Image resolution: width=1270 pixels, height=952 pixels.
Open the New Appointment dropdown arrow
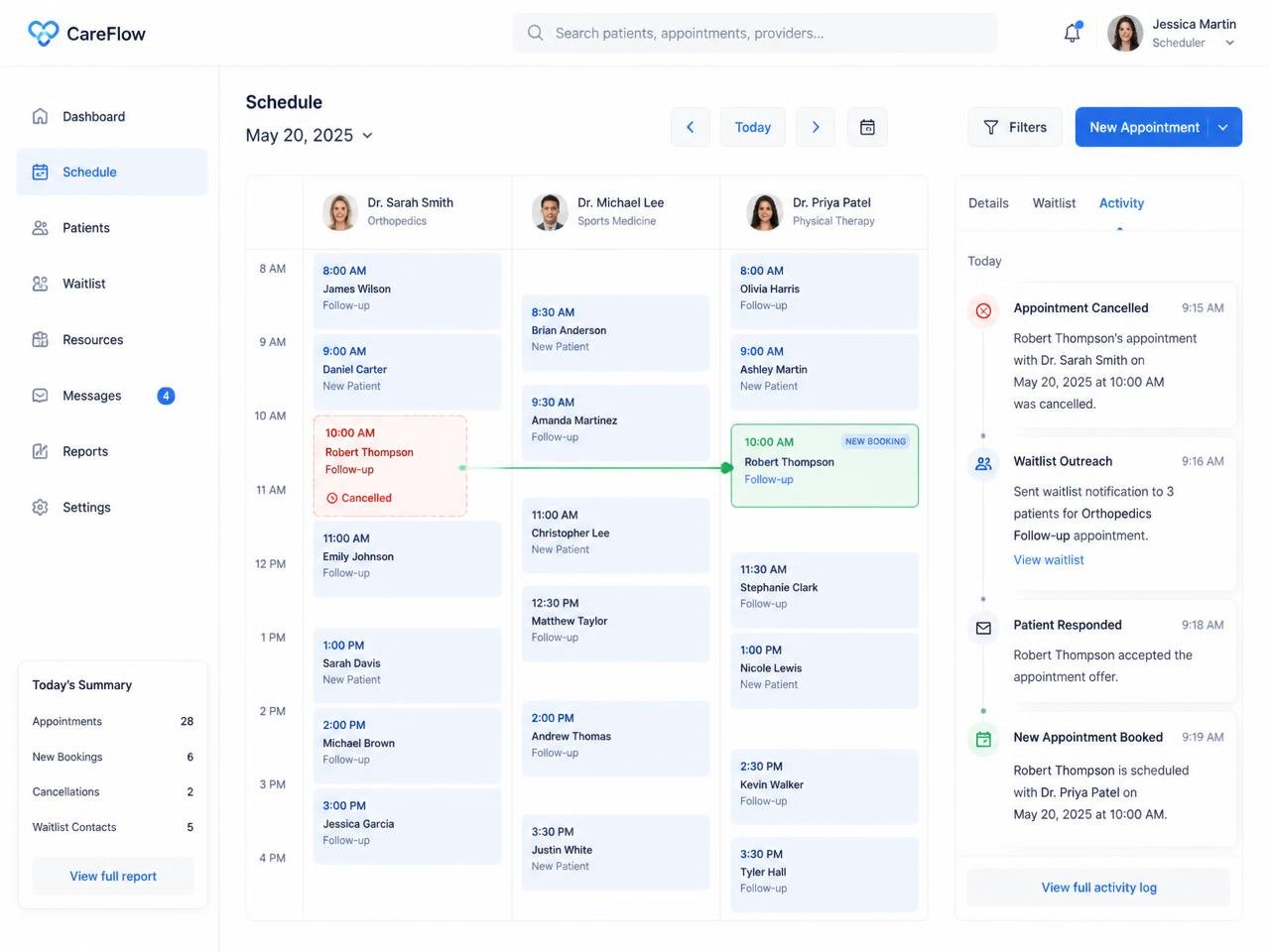1223,127
